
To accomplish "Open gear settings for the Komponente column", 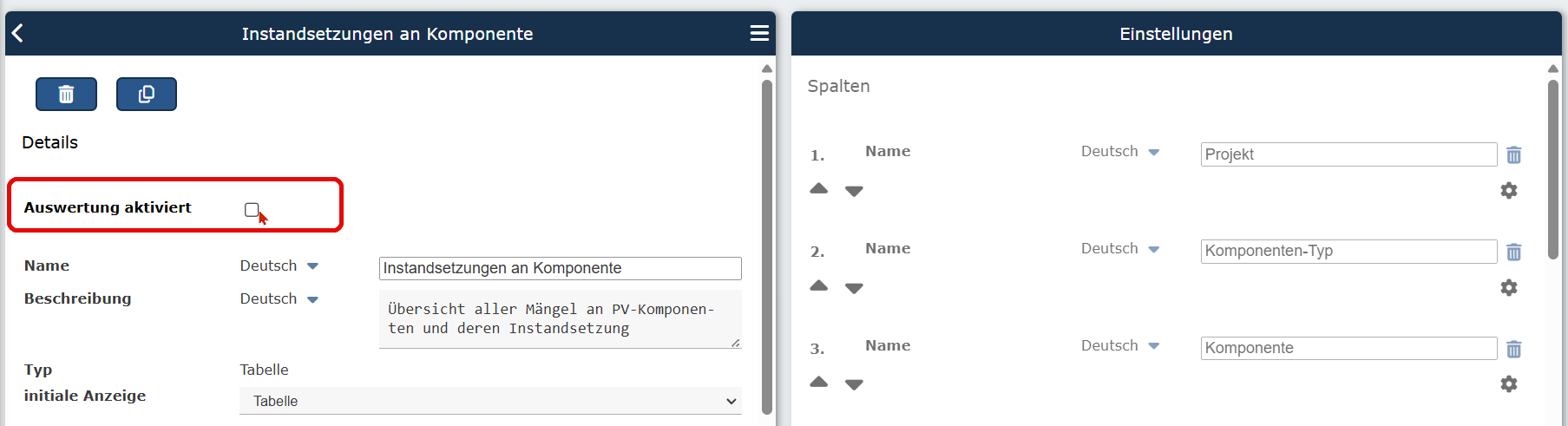I will coord(1509,383).
